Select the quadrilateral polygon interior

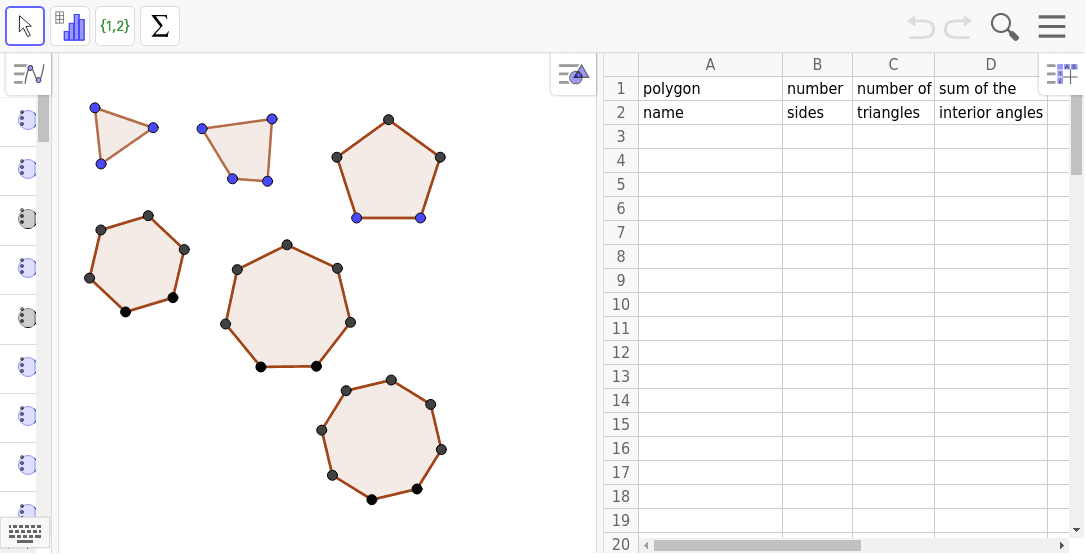coord(242,151)
